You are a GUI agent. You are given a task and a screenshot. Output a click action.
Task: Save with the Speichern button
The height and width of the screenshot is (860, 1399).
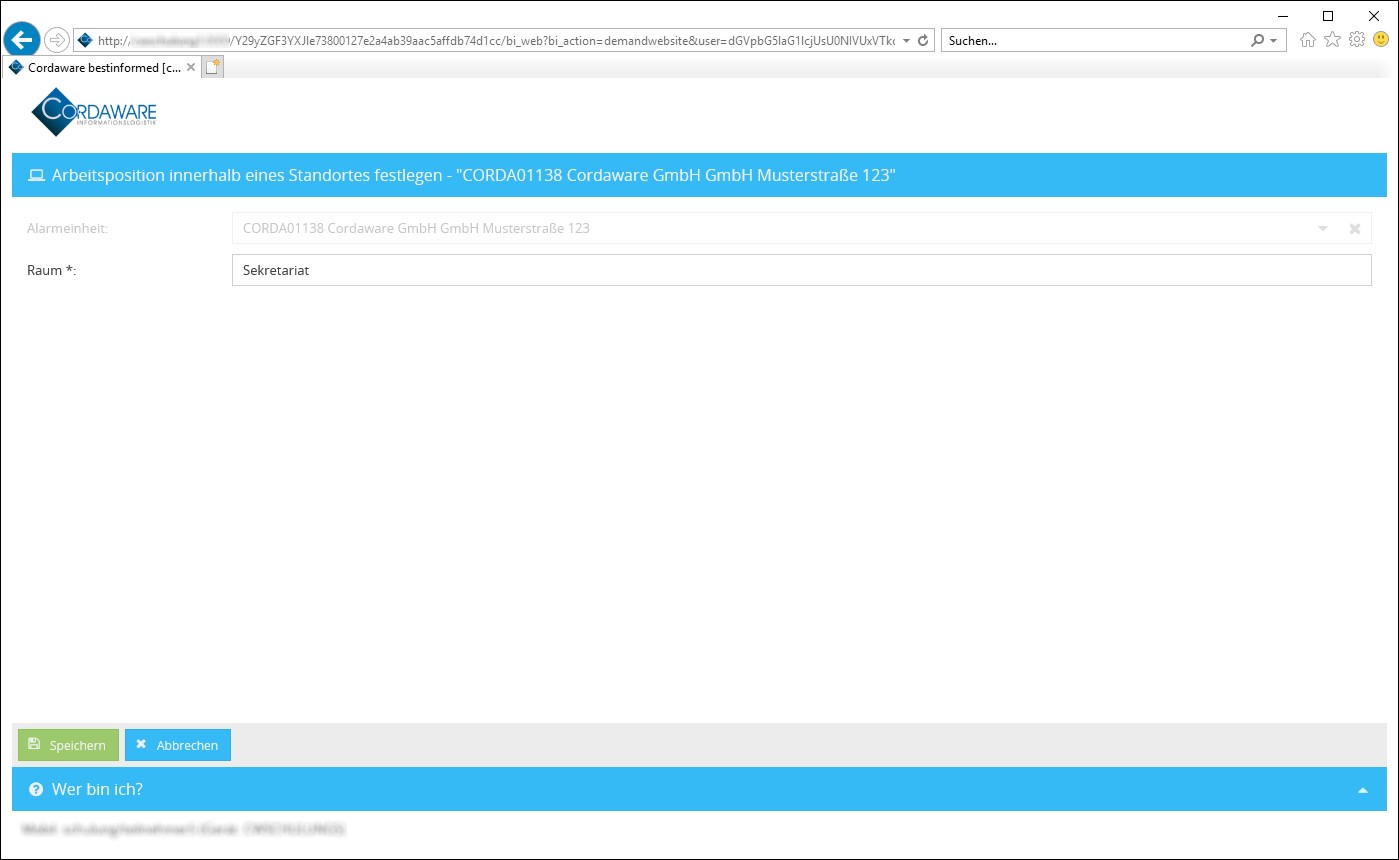pos(68,745)
